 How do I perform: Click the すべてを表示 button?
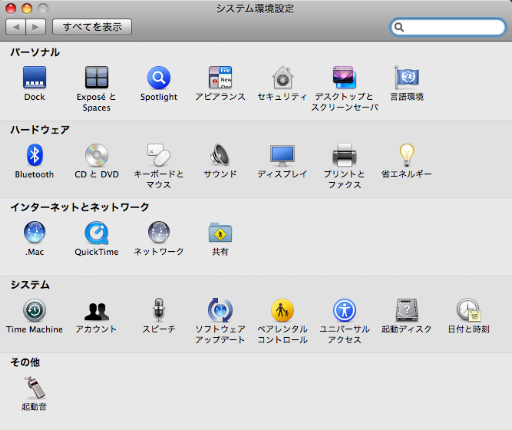click(92, 27)
